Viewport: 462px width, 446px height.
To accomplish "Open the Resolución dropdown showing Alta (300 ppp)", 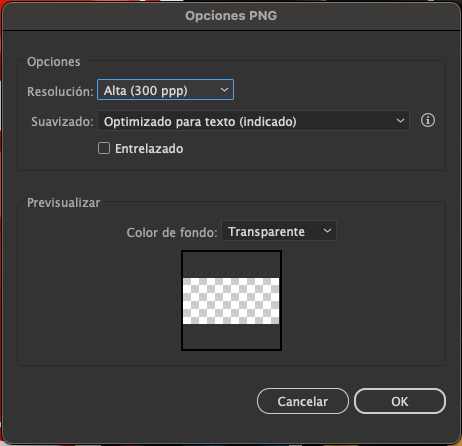I will (x=165, y=90).
